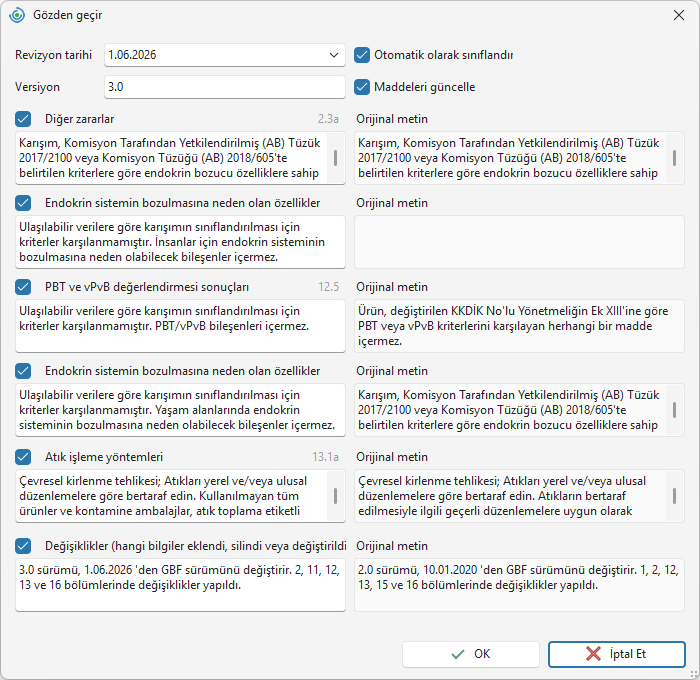Edit the first Endokrin sistemin text box mentioning İnsanlar
The width and height of the screenshot is (700, 680).
coord(180,242)
